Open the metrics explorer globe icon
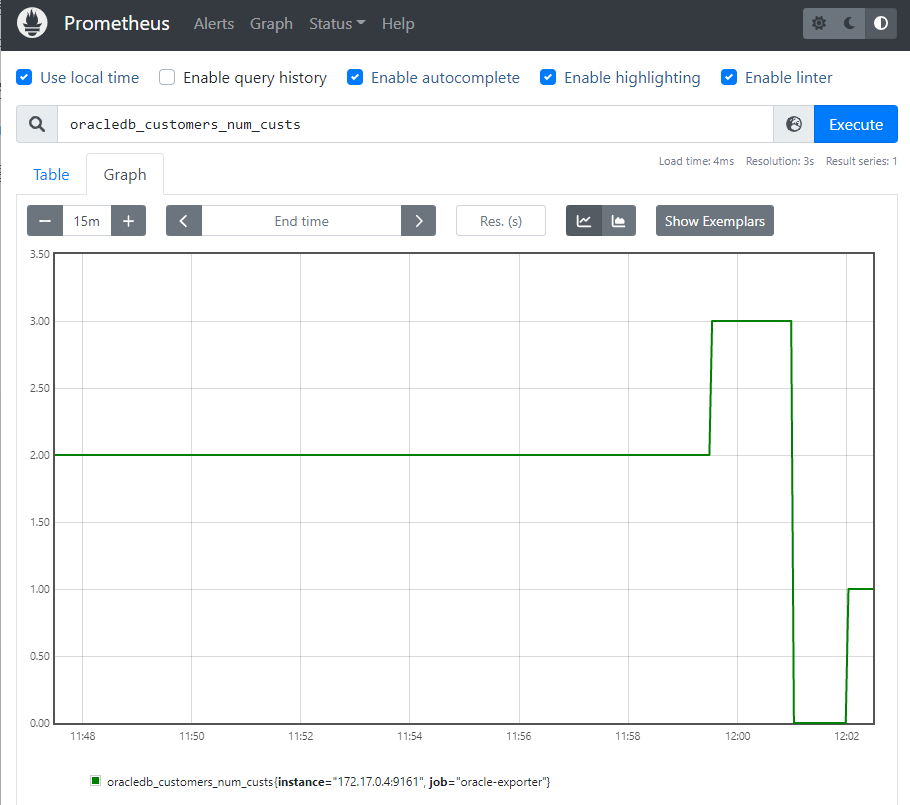This screenshot has height=805, width=910. [x=794, y=124]
